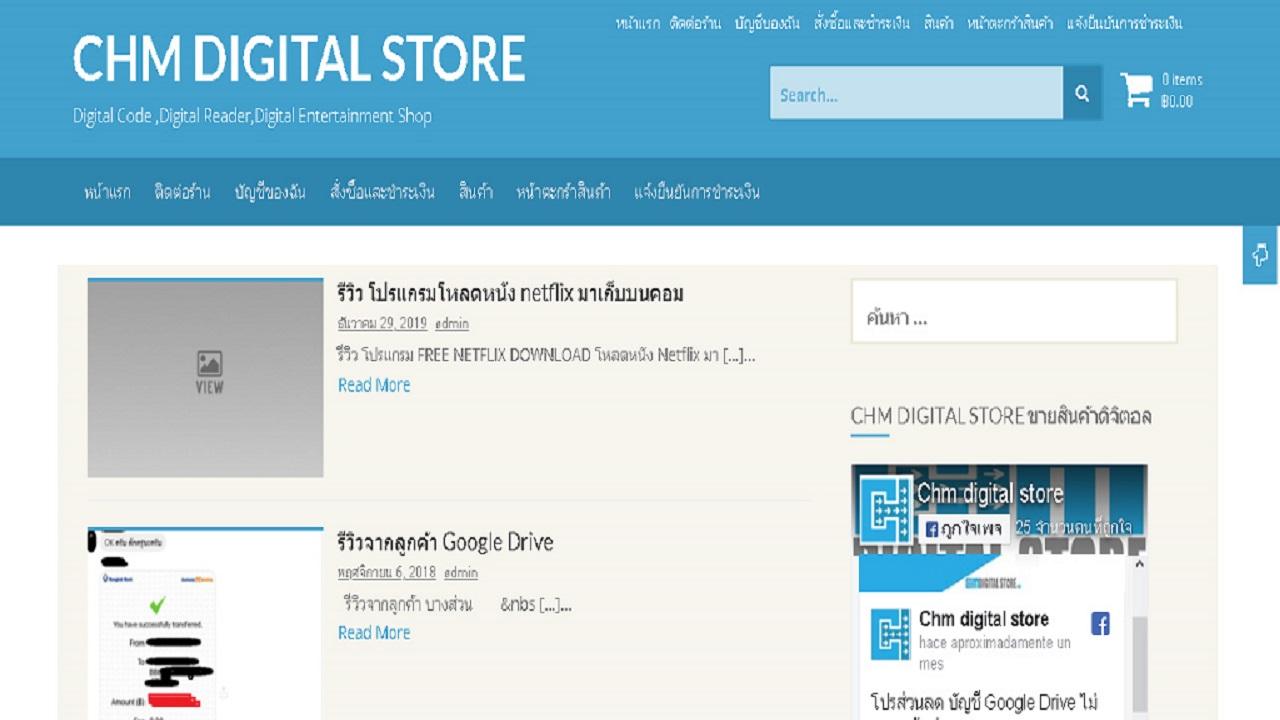Click the Chm digital store avatar beside the post
1280x720 pixels.
(890, 634)
